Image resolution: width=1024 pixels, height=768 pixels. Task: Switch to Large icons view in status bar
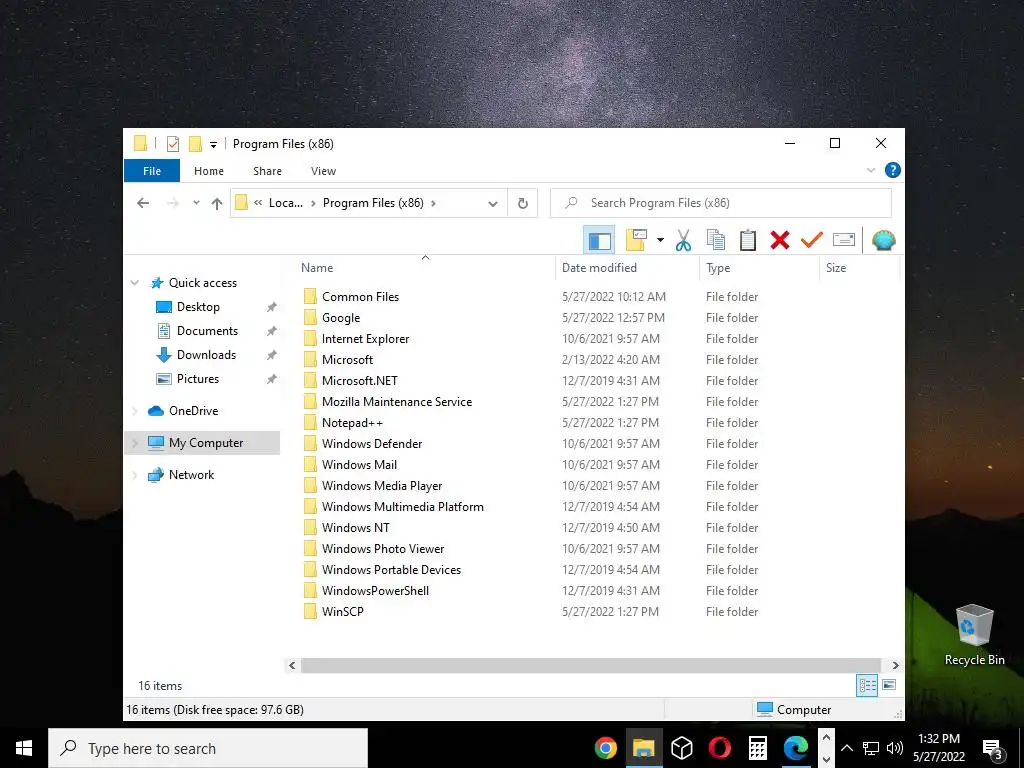click(x=889, y=685)
